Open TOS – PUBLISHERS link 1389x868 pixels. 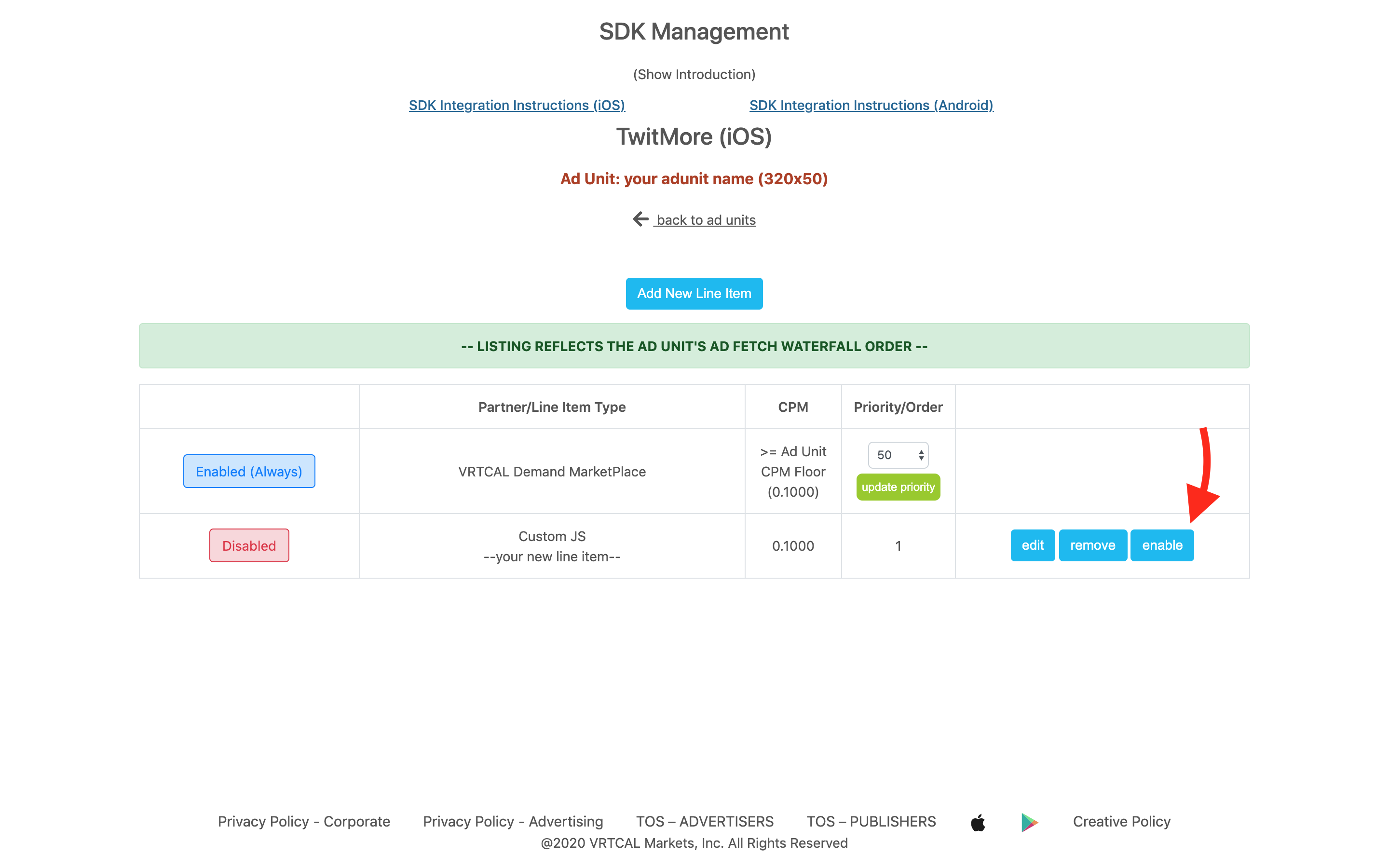pyautogui.click(x=871, y=822)
